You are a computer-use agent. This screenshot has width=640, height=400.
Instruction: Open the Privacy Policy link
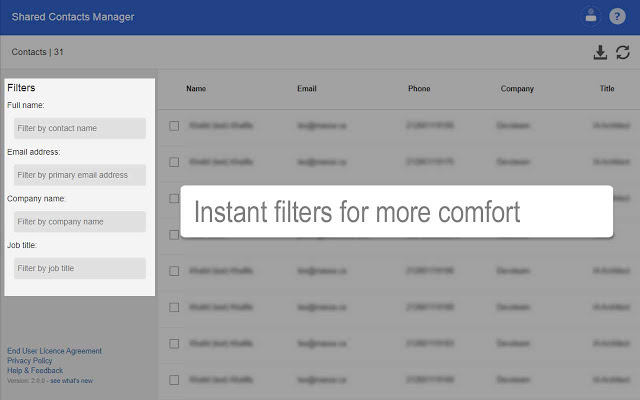[x=29, y=361]
